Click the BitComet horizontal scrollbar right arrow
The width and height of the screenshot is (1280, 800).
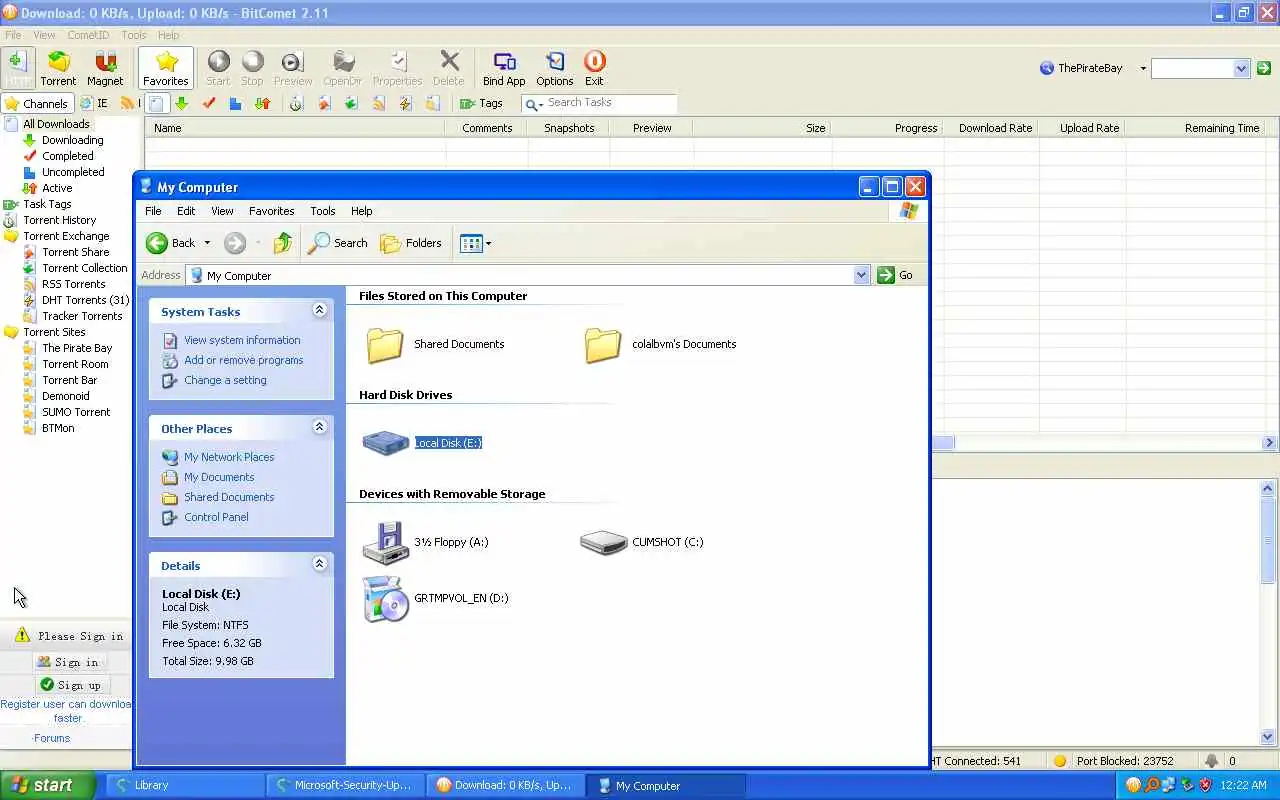tap(1269, 443)
